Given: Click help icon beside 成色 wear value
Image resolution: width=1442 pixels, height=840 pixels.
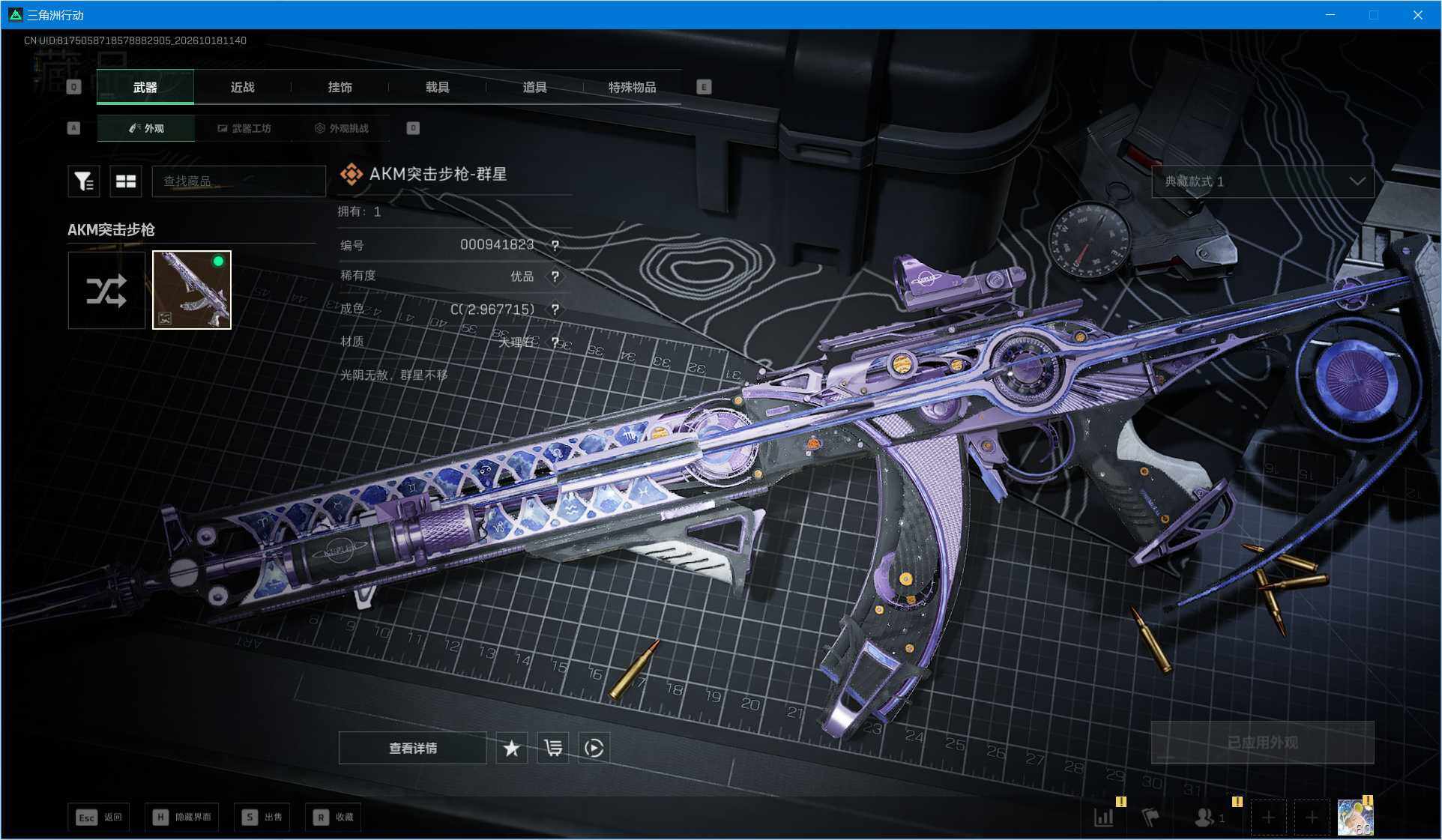Looking at the screenshot, I should click(x=555, y=309).
